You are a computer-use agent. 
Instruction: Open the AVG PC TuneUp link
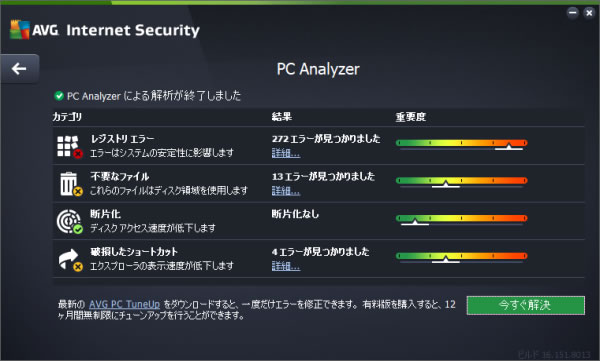coord(124,304)
